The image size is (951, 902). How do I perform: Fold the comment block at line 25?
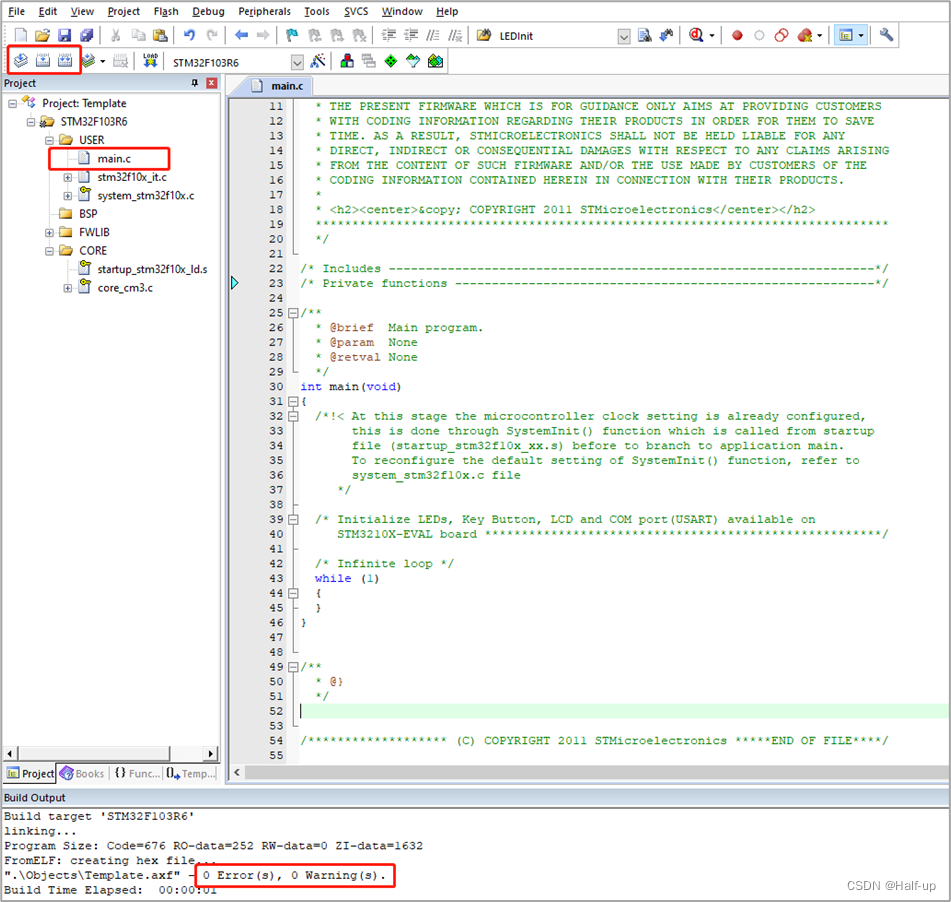click(x=293, y=313)
